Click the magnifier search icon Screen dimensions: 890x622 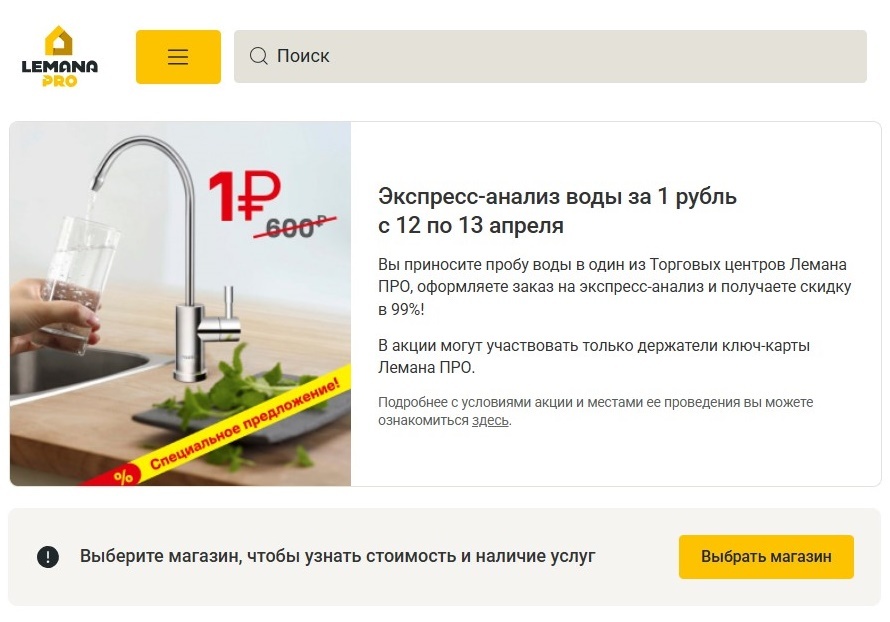(259, 56)
